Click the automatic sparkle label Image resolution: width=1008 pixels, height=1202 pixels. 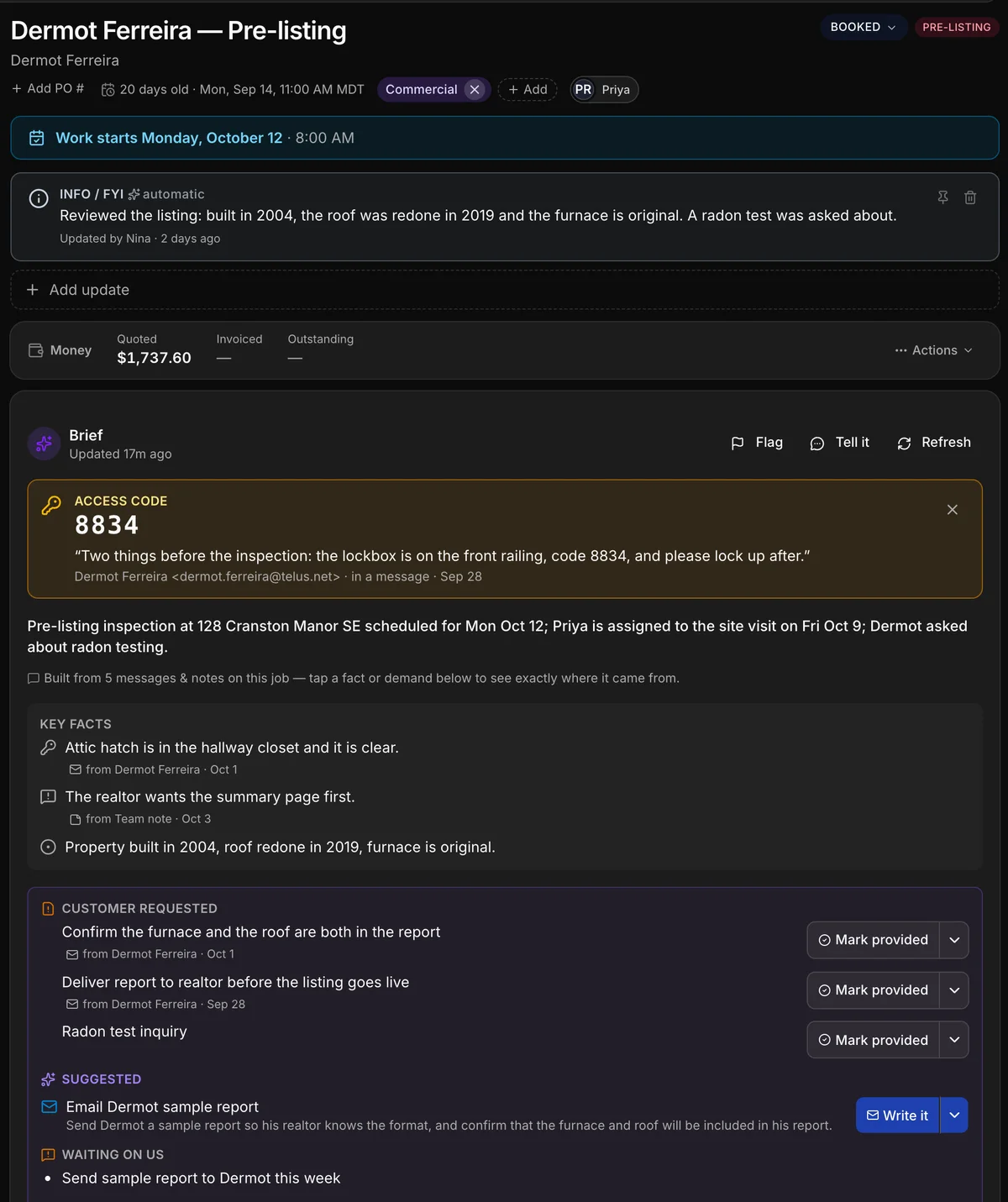(166, 194)
